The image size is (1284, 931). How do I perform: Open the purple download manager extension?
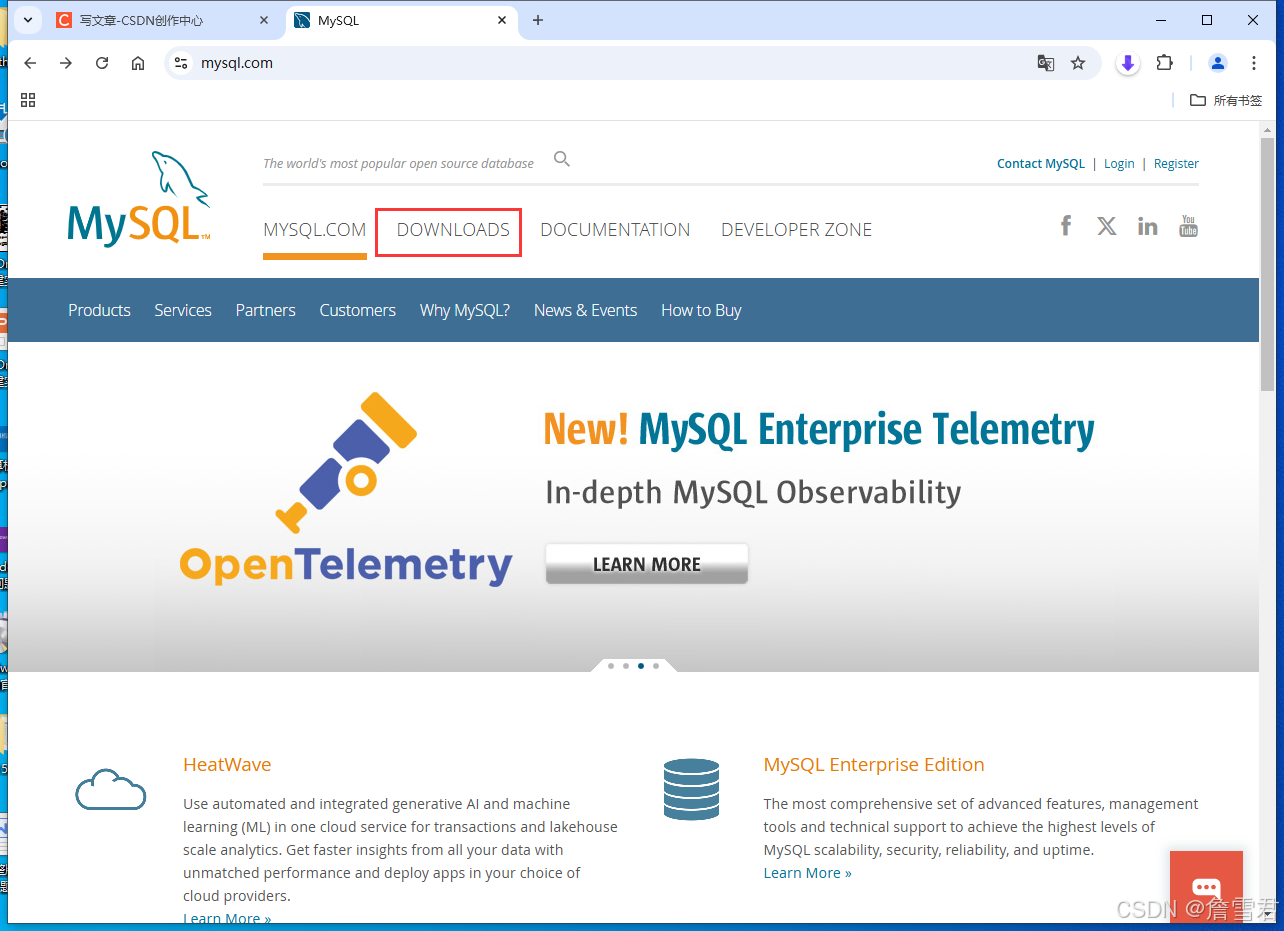(1128, 63)
